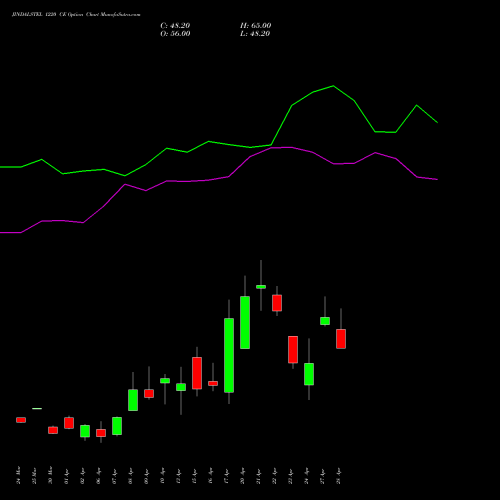Click the flat green candle for 25 Mar
Image resolution: width=500 pixels, height=500 pixels.
(x=37, y=408)
